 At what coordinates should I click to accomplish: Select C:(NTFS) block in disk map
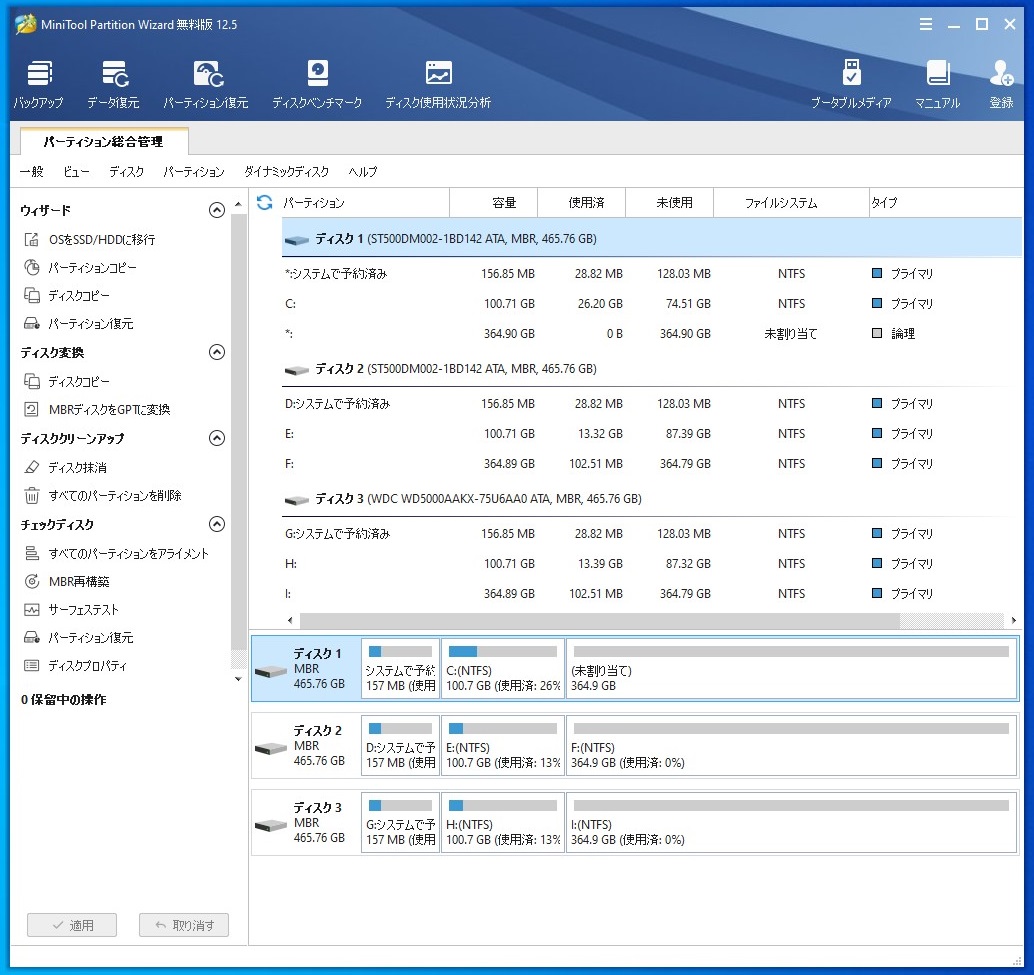click(x=503, y=668)
